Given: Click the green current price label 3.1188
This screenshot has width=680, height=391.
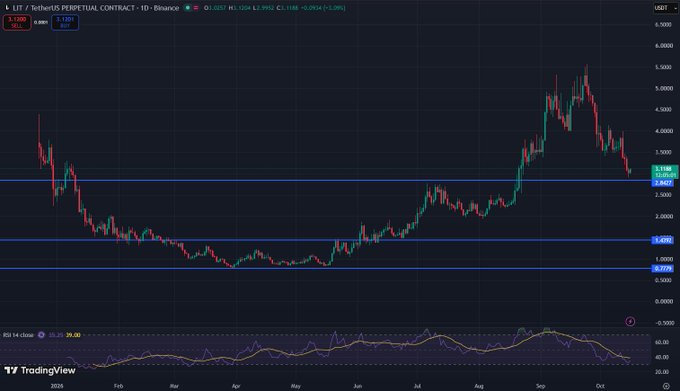Looking at the screenshot, I should tap(665, 172).
